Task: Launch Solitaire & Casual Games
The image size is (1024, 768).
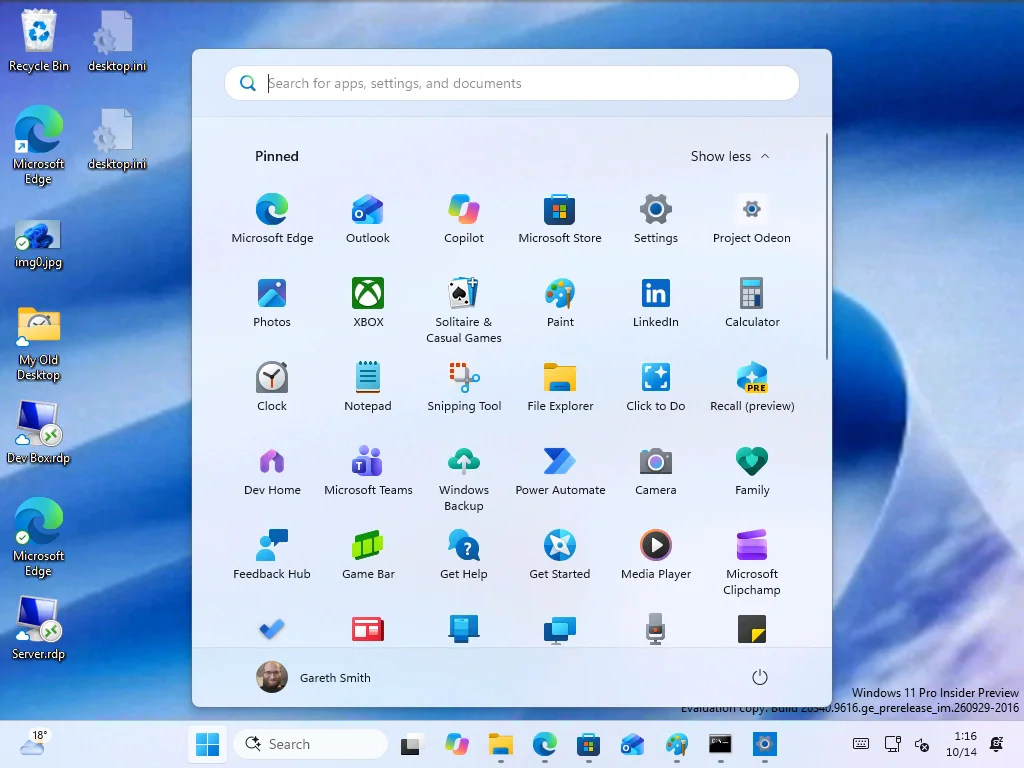Action: [x=464, y=310]
